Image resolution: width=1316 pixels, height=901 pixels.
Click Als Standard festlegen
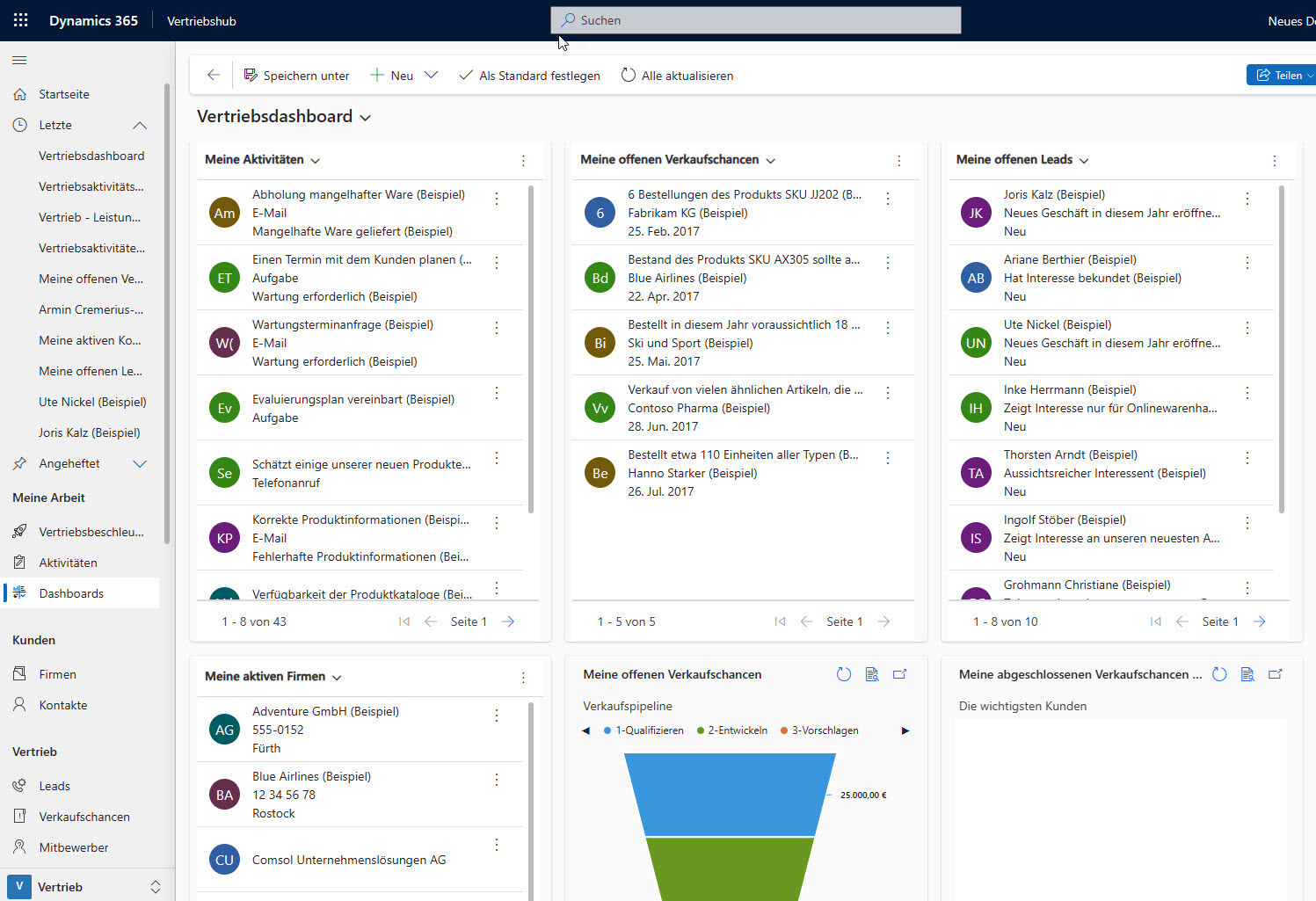coord(529,76)
